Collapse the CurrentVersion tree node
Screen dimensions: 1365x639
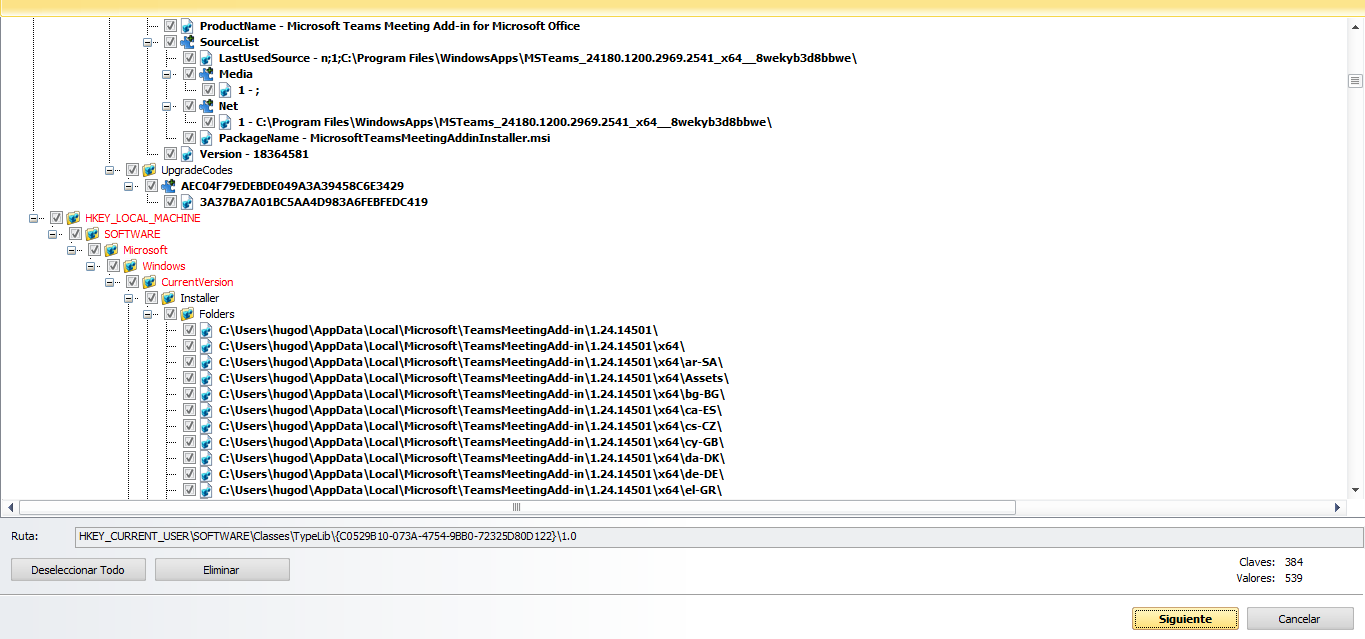click(x=110, y=282)
